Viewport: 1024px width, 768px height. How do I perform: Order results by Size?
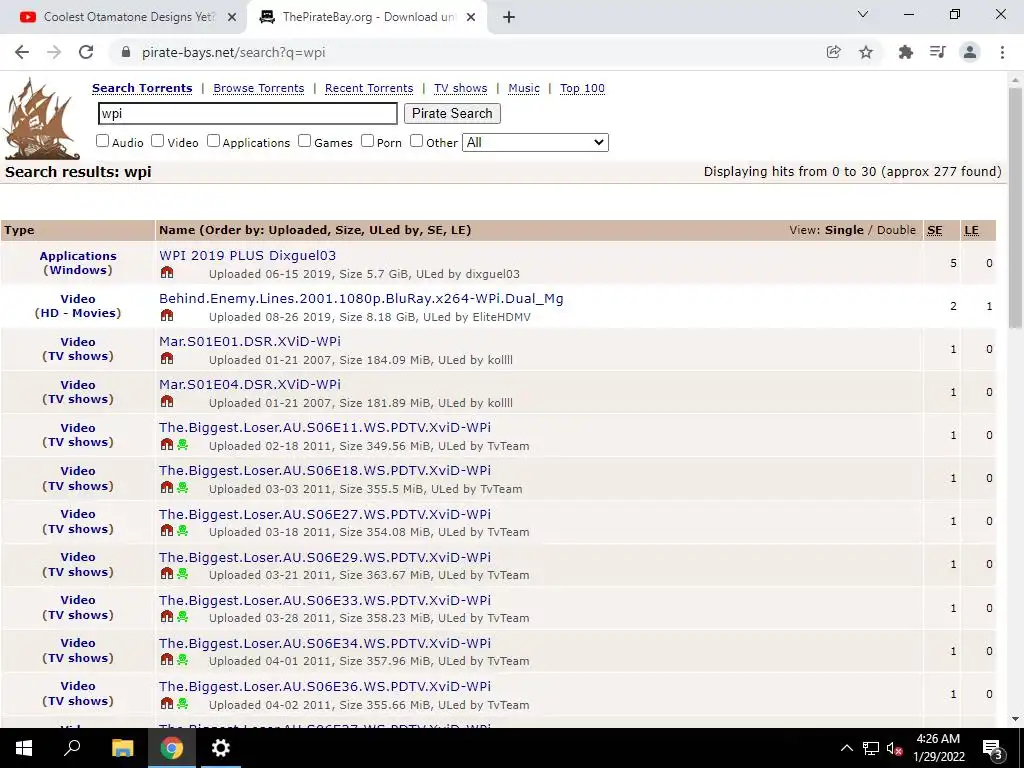(x=349, y=230)
